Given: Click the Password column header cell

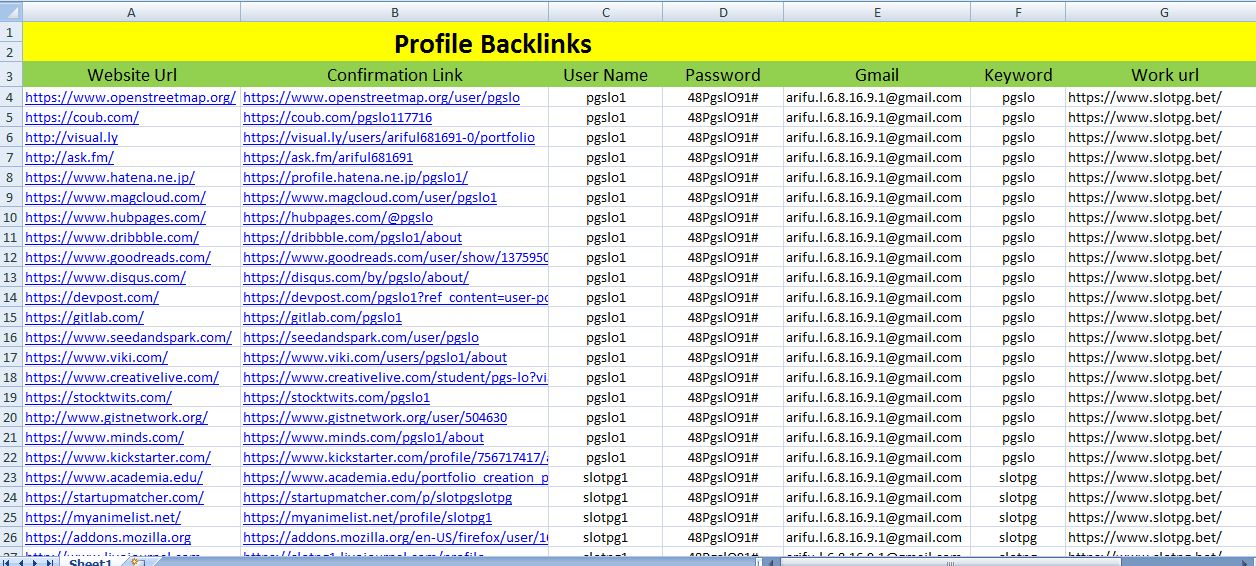Looking at the screenshot, I should pyautogui.click(x=722, y=75).
